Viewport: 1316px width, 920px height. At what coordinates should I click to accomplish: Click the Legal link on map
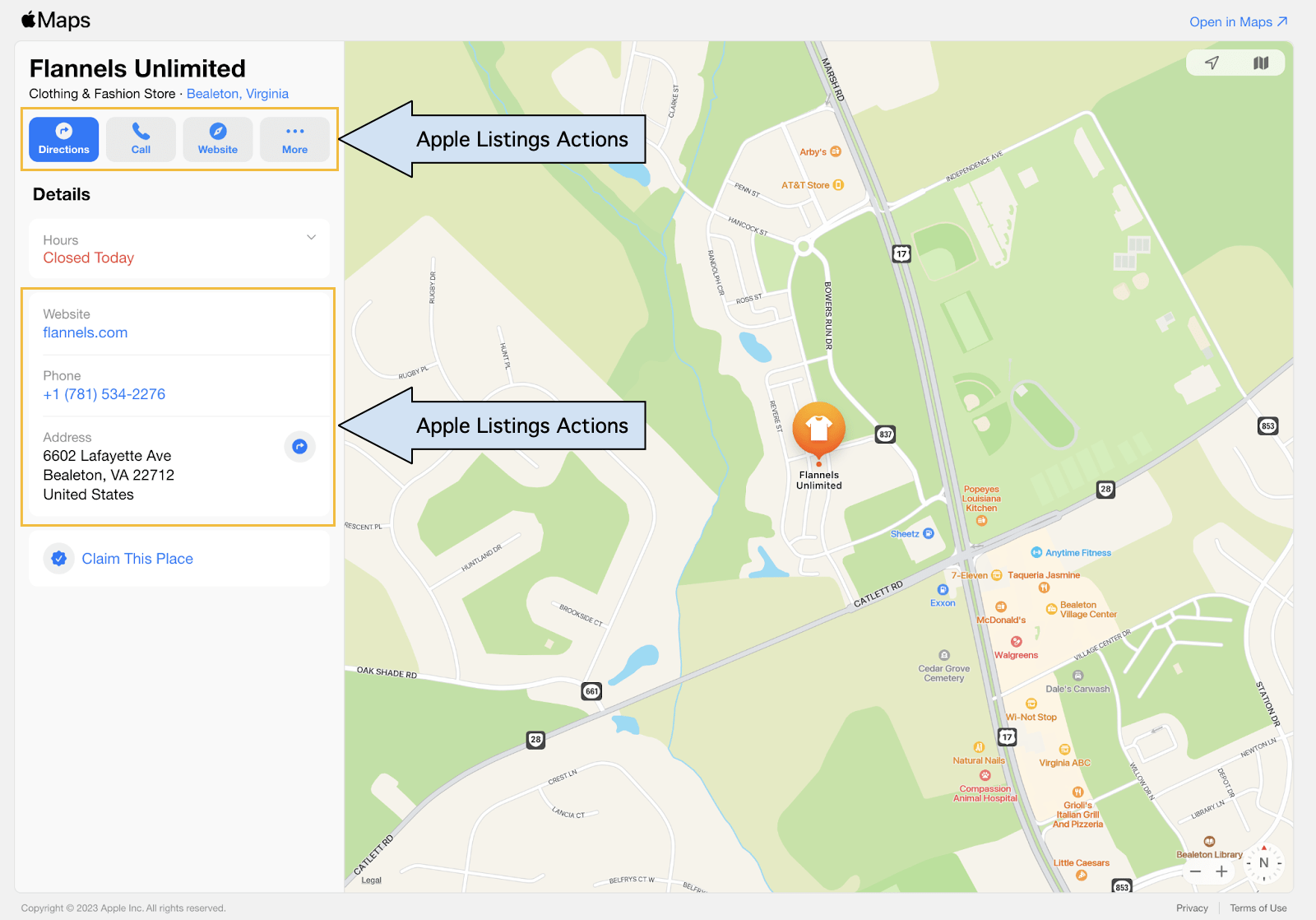[372, 881]
